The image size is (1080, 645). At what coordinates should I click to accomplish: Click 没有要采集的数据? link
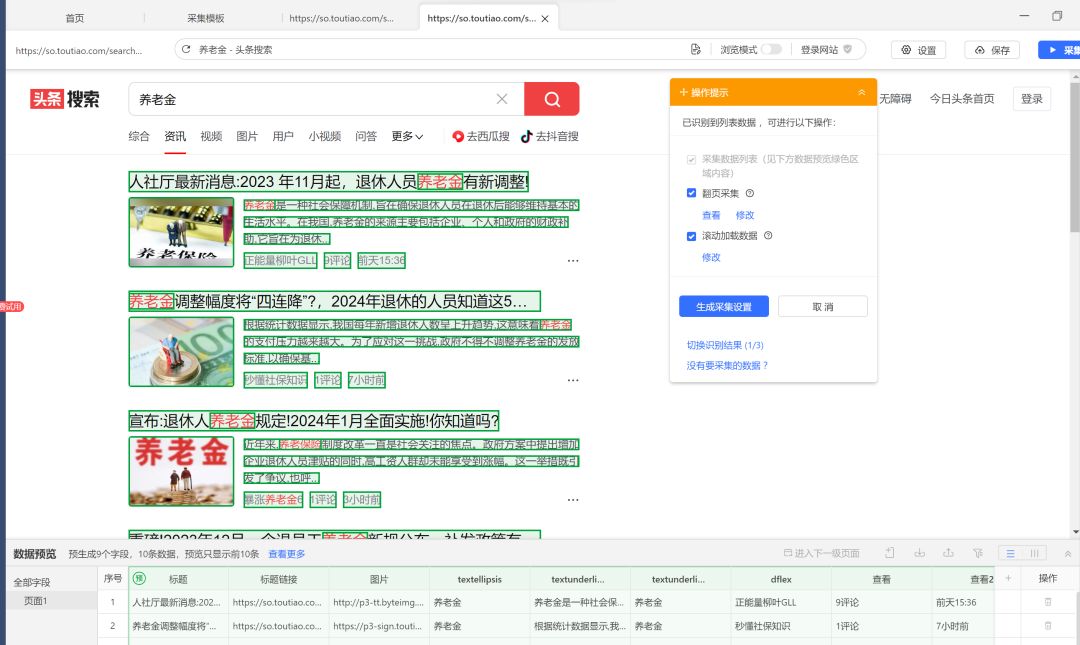727,366
